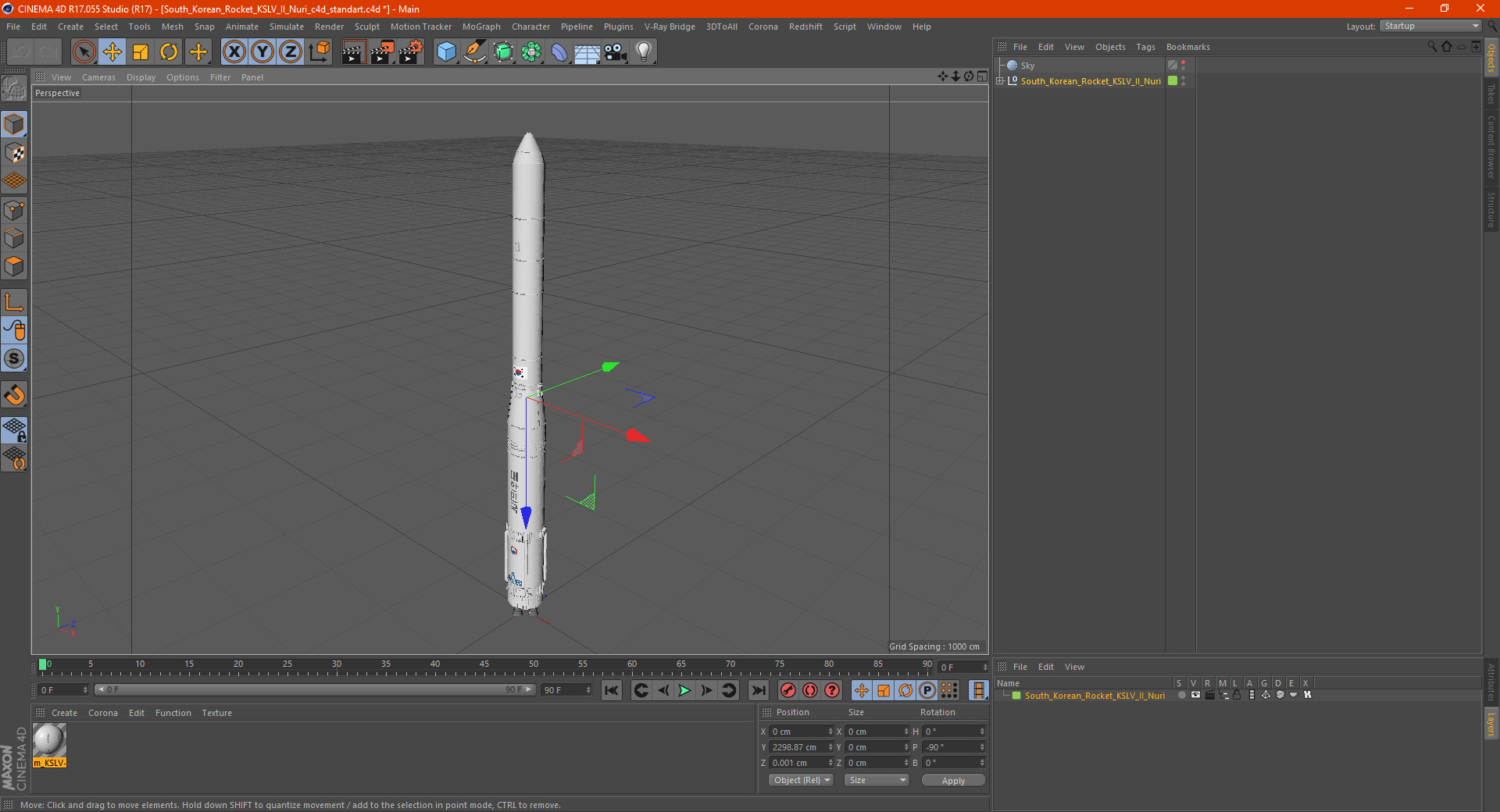Viewport: 1500px width, 812px height.
Task: Select the Move tool in top toolbar
Action: click(x=112, y=52)
